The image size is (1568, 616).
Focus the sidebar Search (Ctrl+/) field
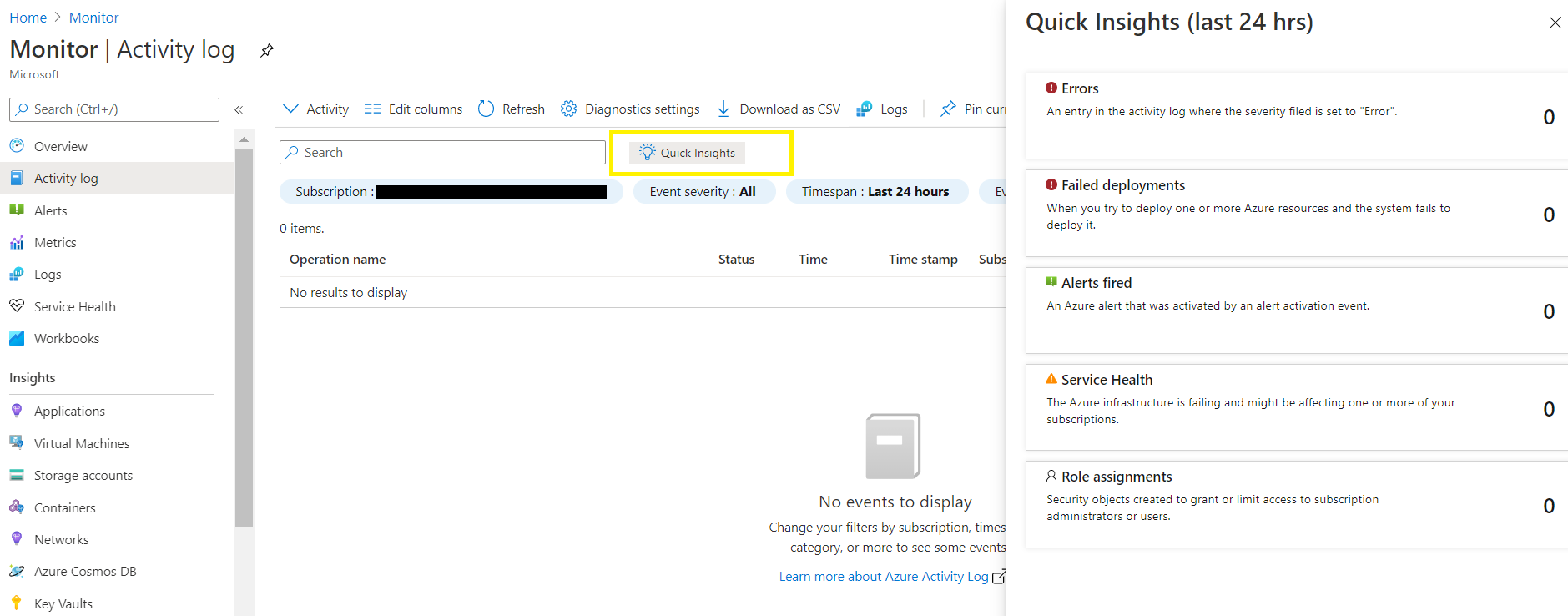coord(114,109)
